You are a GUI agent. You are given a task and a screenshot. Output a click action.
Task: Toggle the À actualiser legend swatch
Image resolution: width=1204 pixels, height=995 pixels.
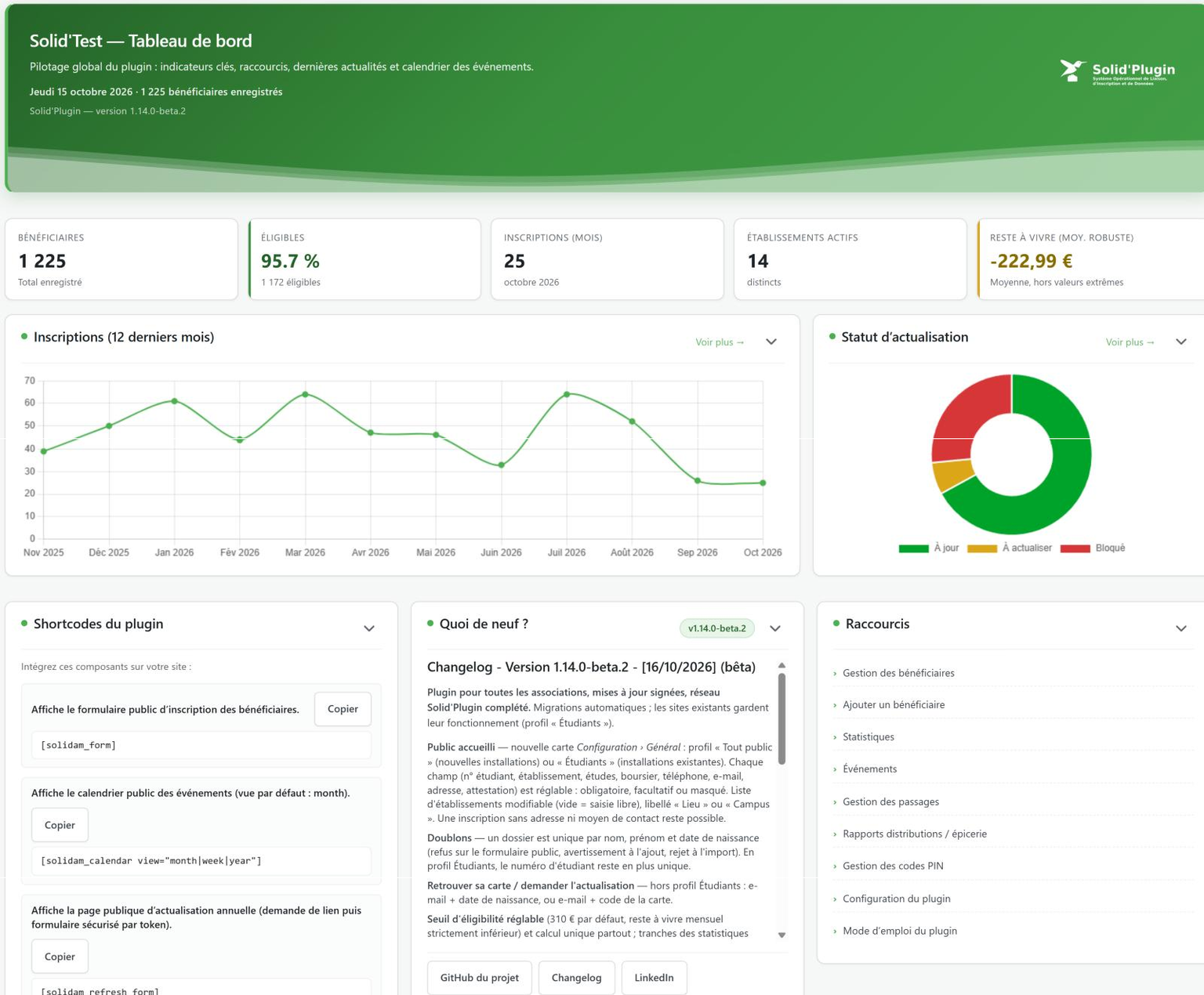(x=981, y=548)
